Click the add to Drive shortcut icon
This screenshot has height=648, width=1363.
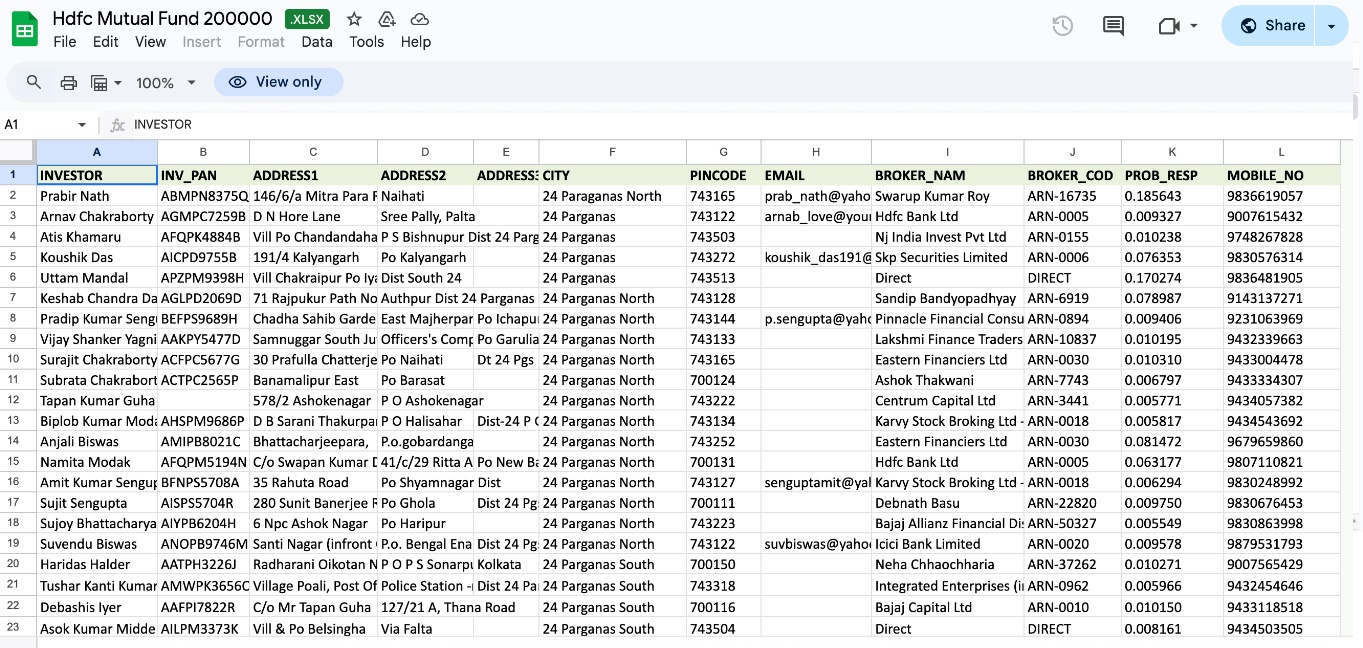pyautogui.click(x=387, y=20)
